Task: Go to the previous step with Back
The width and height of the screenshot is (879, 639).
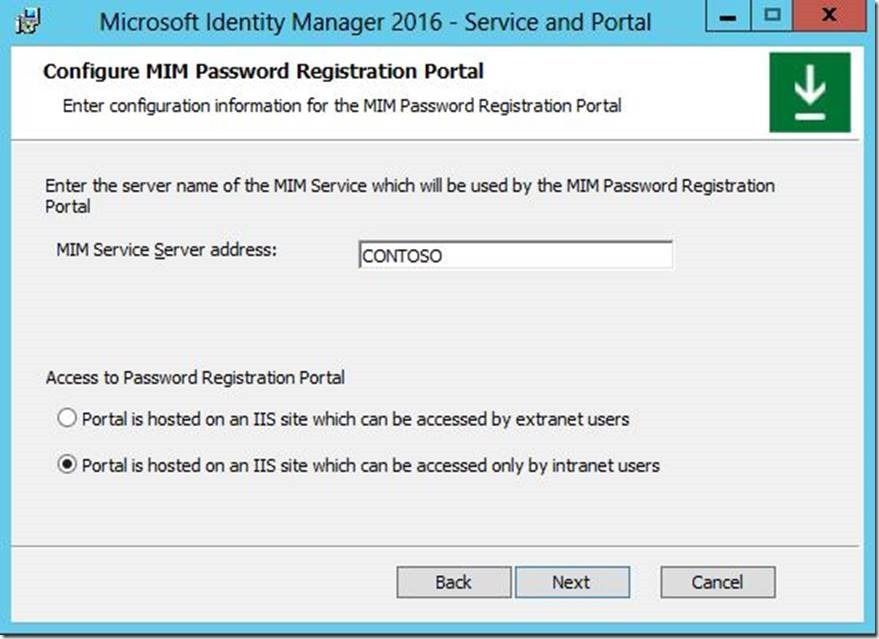Action: point(454,582)
